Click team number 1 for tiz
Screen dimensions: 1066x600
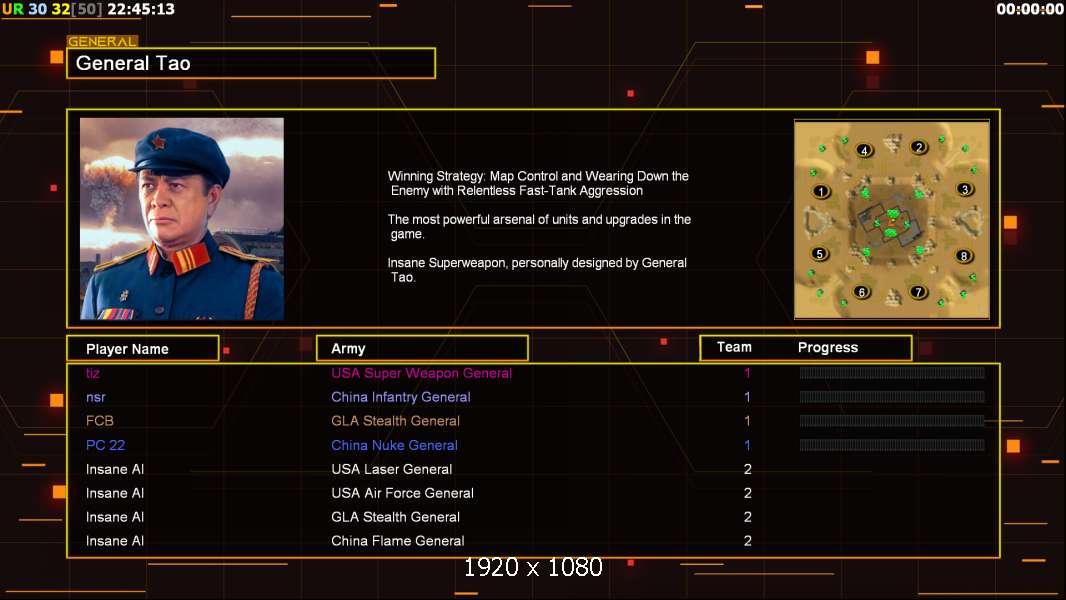[x=747, y=373]
